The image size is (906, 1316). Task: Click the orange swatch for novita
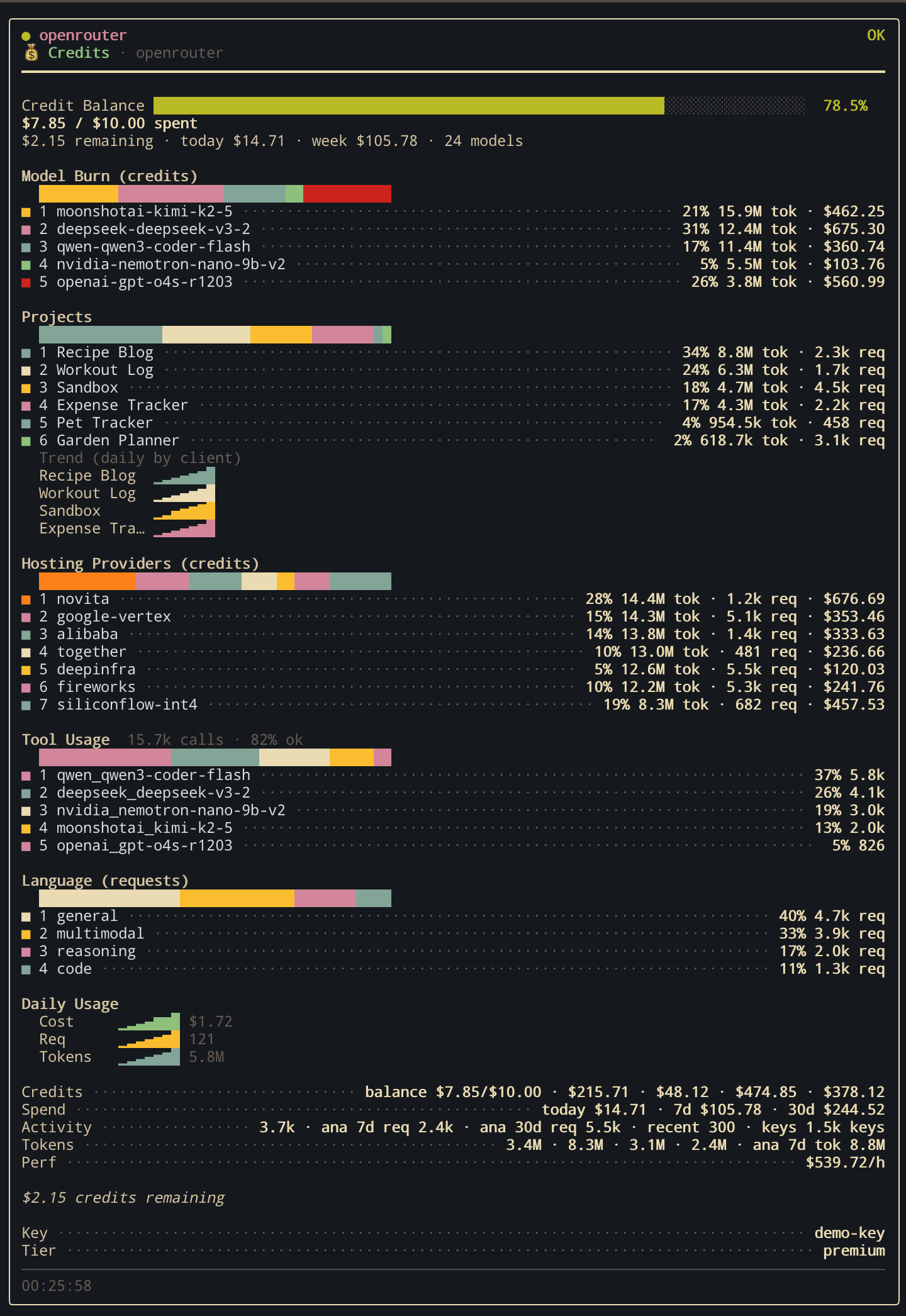[26, 599]
